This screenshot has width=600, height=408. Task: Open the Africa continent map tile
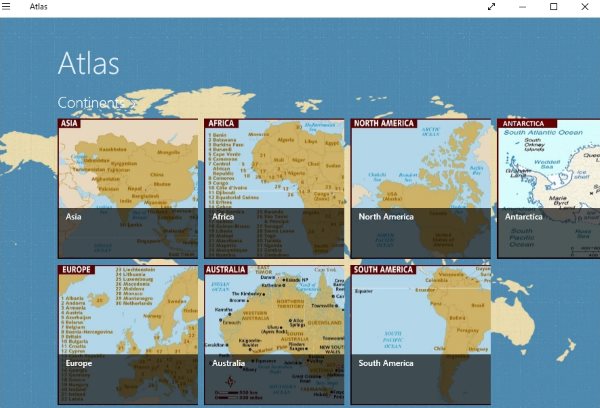(274, 188)
